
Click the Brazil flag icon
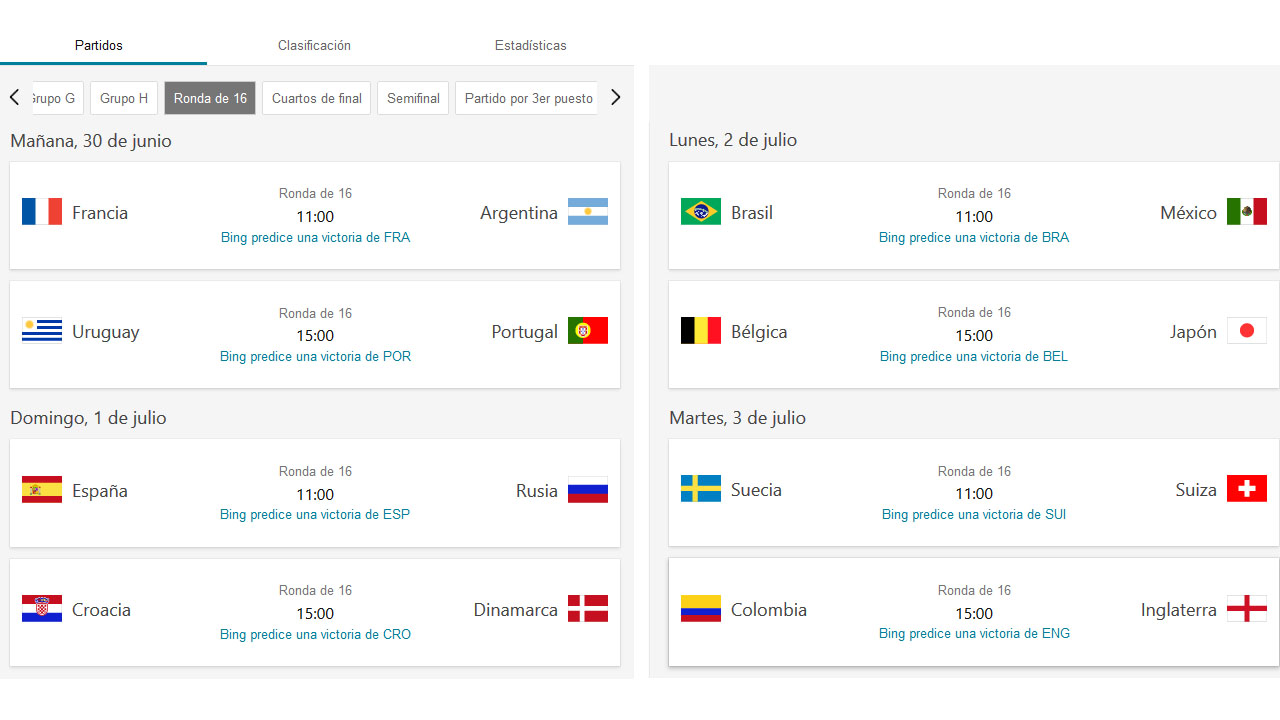click(x=701, y=212)
